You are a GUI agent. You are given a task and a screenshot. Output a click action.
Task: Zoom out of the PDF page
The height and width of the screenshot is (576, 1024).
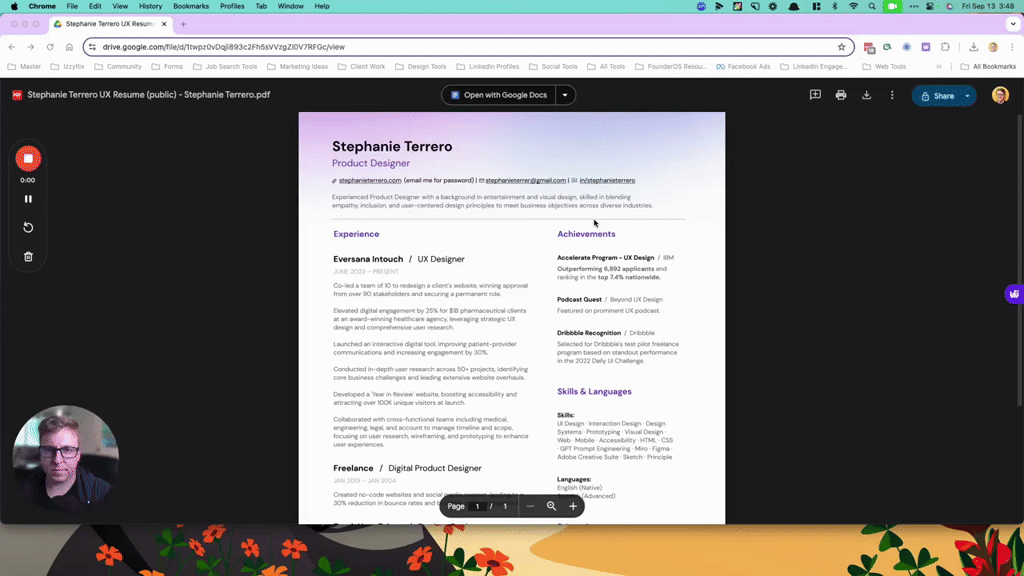click(530, 506)
